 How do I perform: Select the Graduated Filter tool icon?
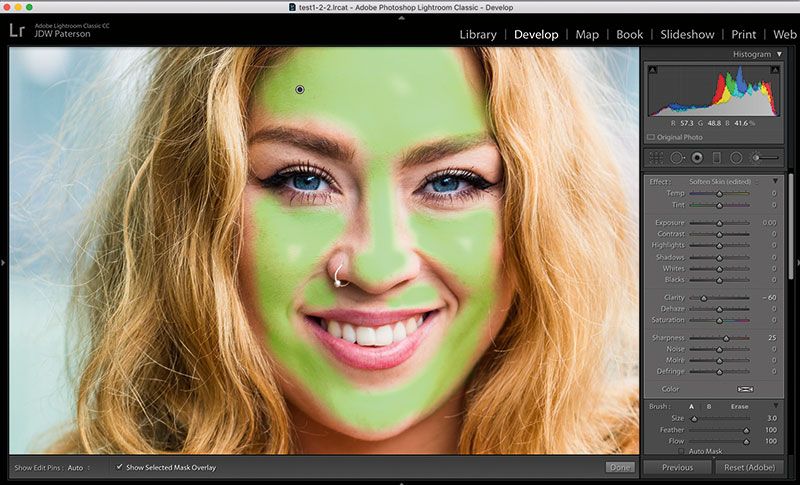click(716, 158)
